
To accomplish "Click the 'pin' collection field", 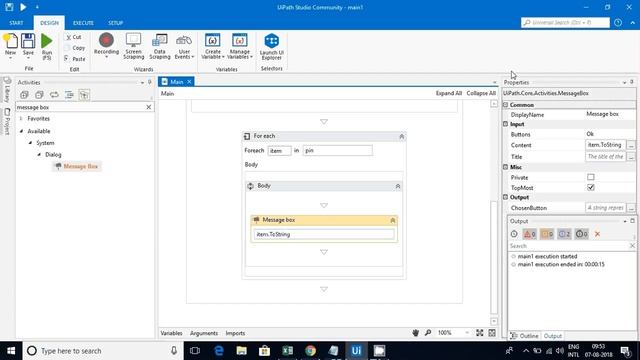I will [338, 151].
